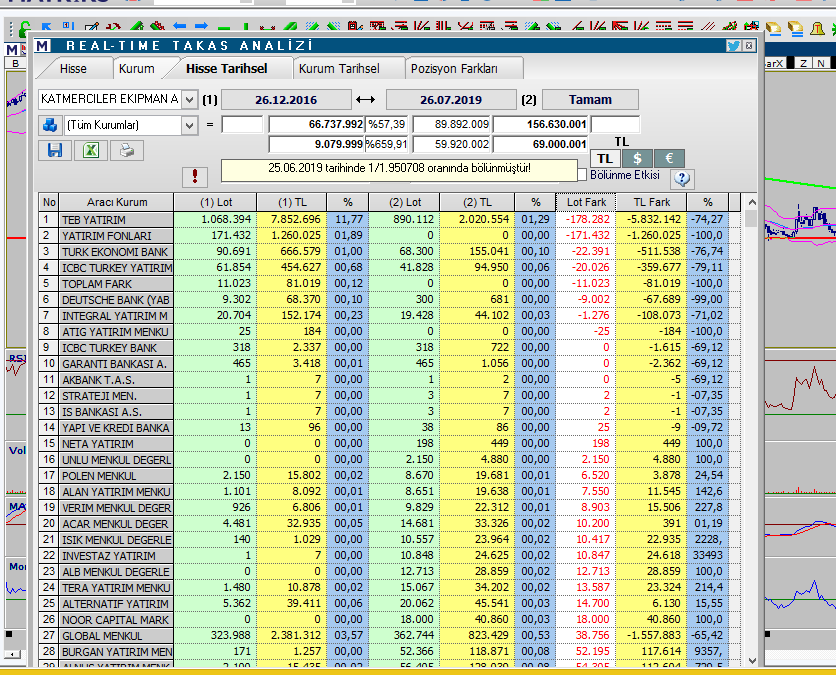Switch currency to dollar
836x675 pixels.
pos(637,158)
